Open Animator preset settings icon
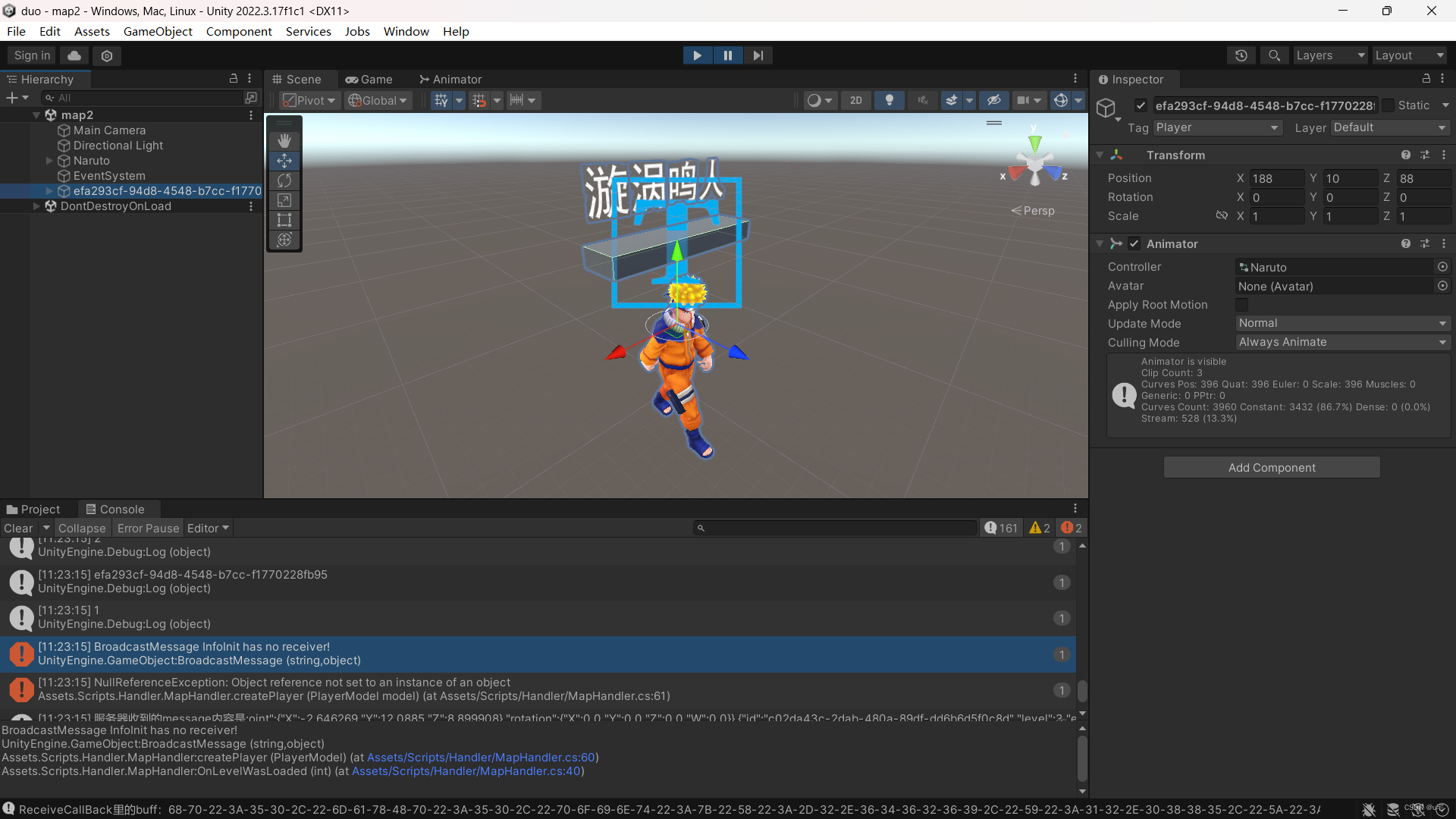 (x=1425, y=243)
